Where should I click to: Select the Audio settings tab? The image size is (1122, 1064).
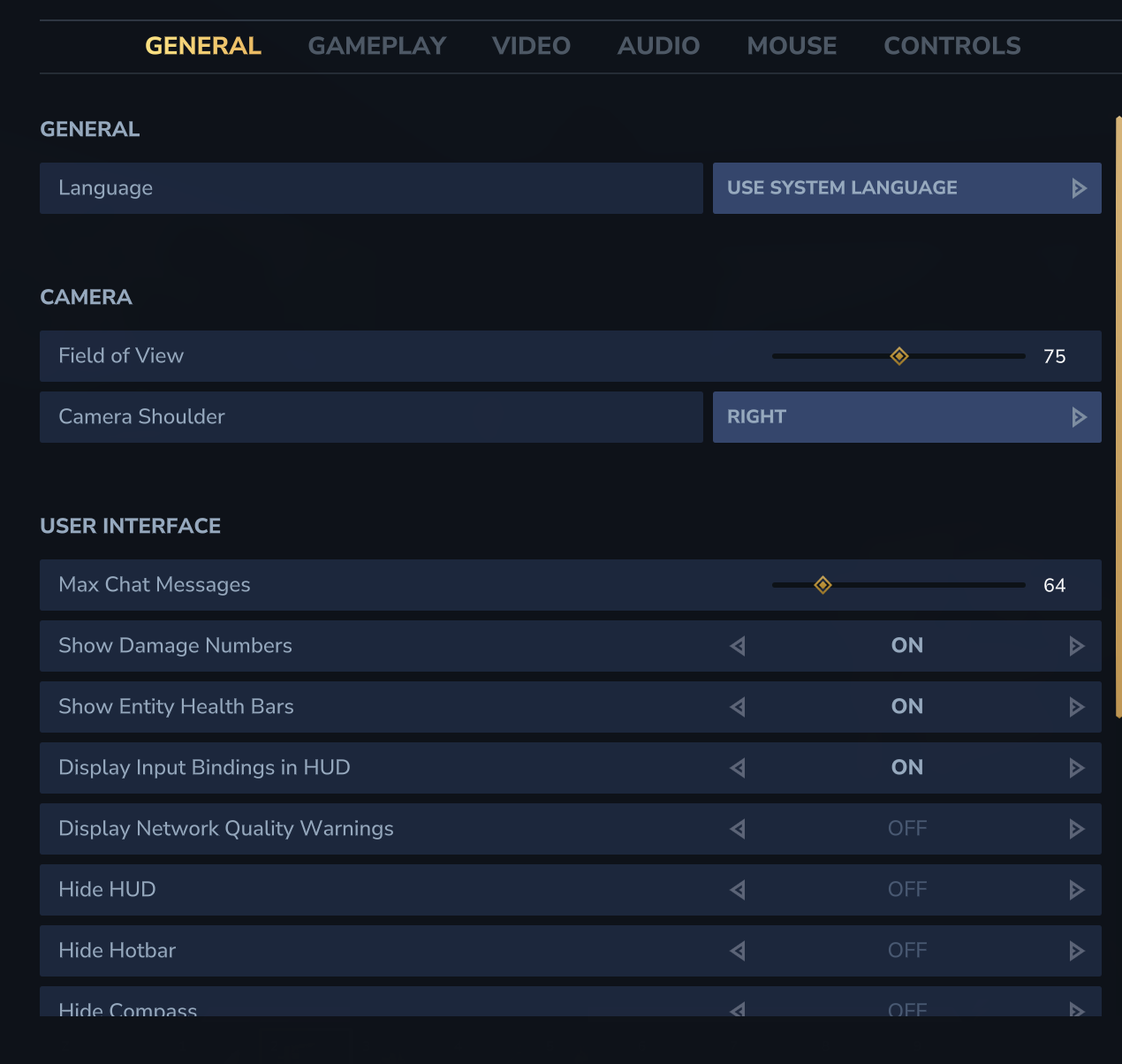(658, 46)
